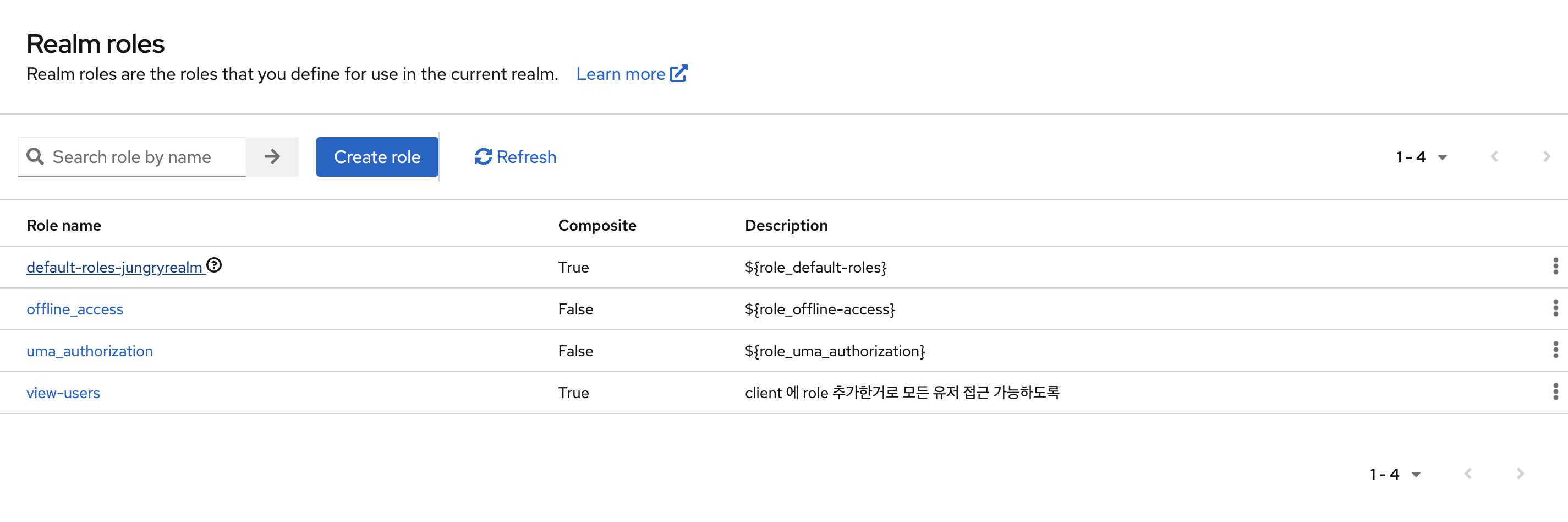This screenshot has height=522, width=1568.
Task: Go to previous page in bottom pagination
Action: coord(1468,474)
